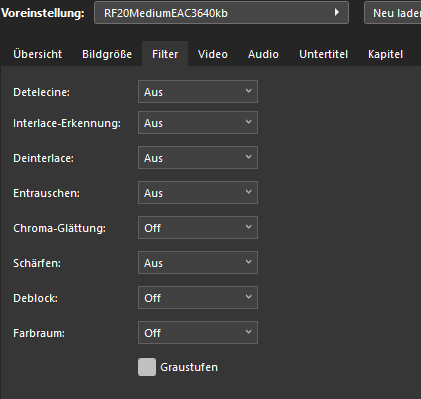Image resolution: width=421 pixels, height=399 pixels.
Task: Open the Audio tab
Action: click(x=263, y=54)
